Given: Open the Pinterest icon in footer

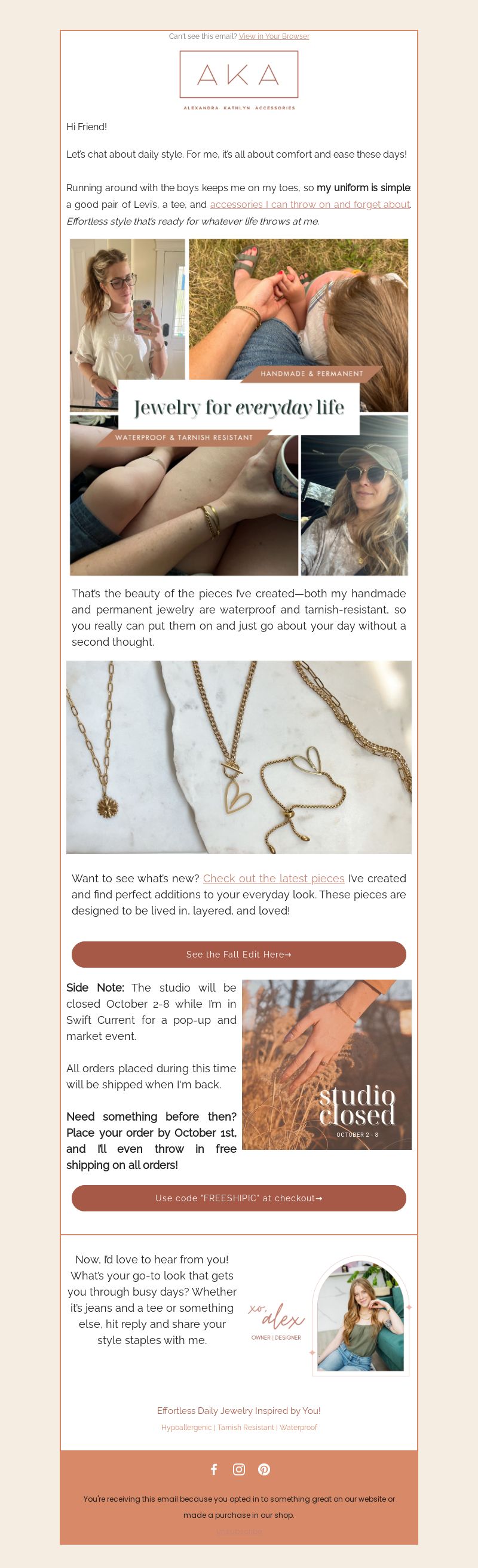Looking at the screenshot, I should point(263,1469).
